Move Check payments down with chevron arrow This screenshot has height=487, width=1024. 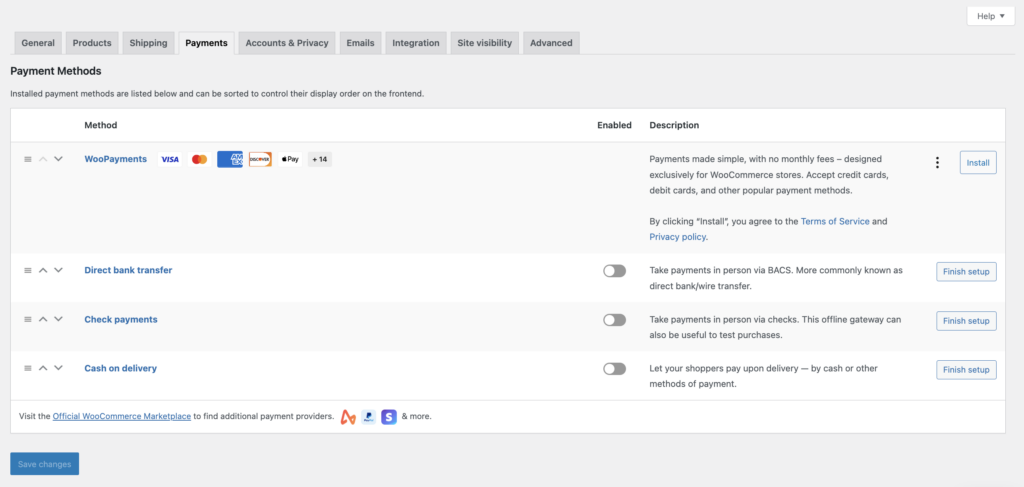click(58, 319)
